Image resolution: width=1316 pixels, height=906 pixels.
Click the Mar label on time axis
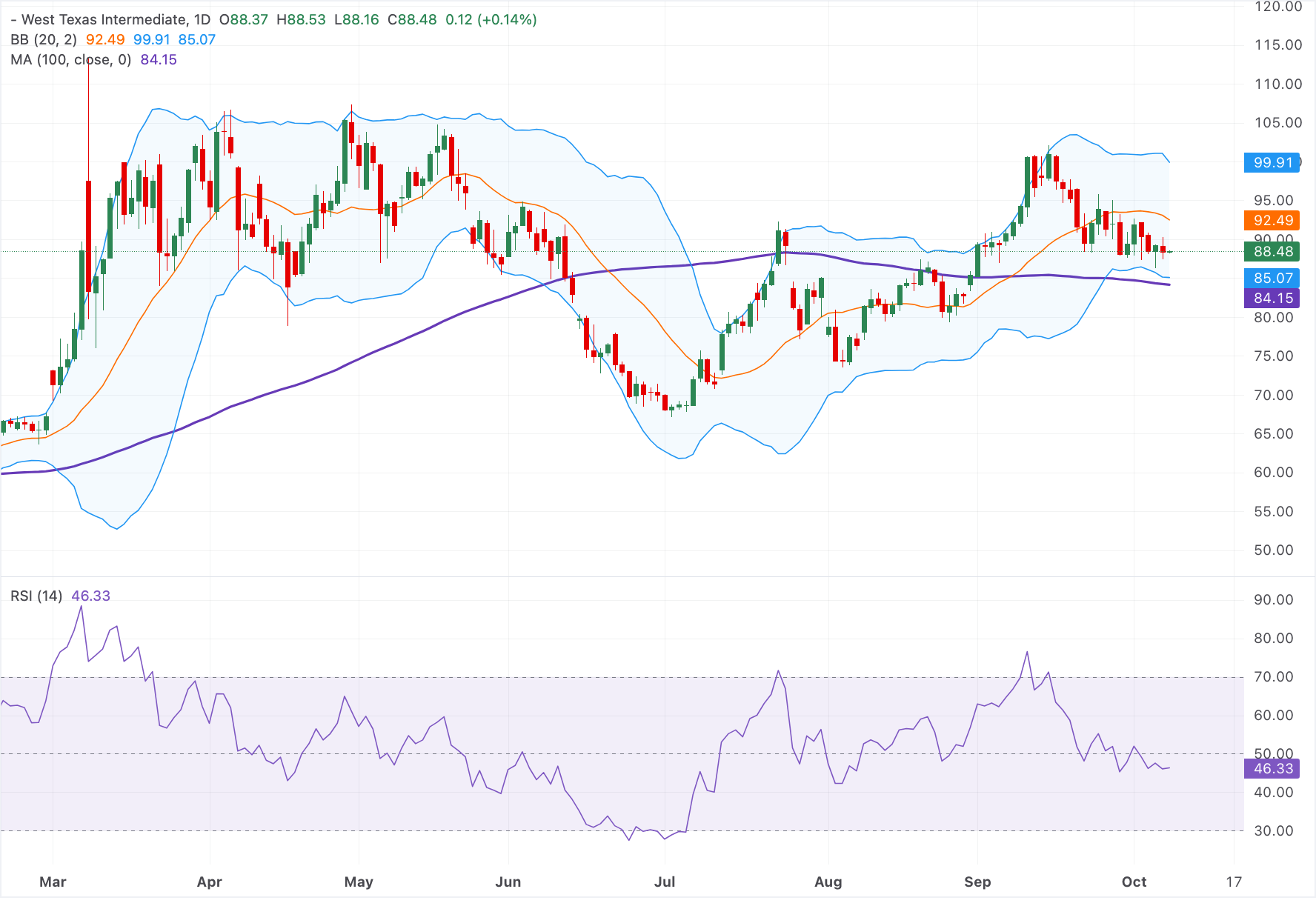[x=53, y=882]
